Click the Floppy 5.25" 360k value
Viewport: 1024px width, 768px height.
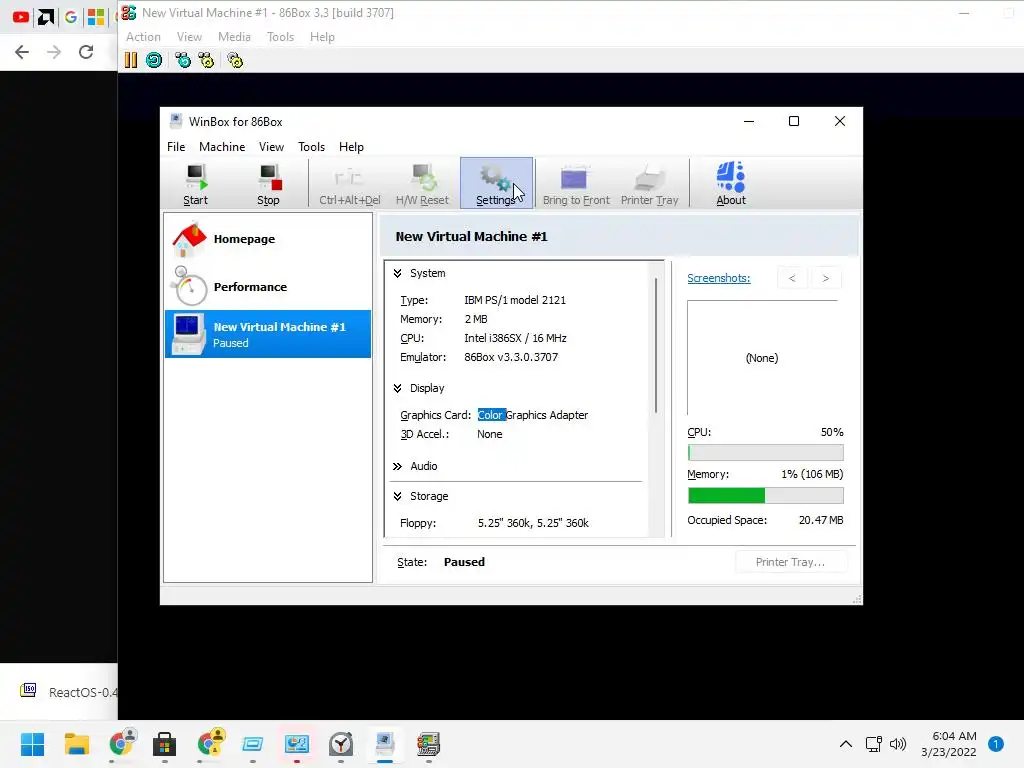[533, 523]
